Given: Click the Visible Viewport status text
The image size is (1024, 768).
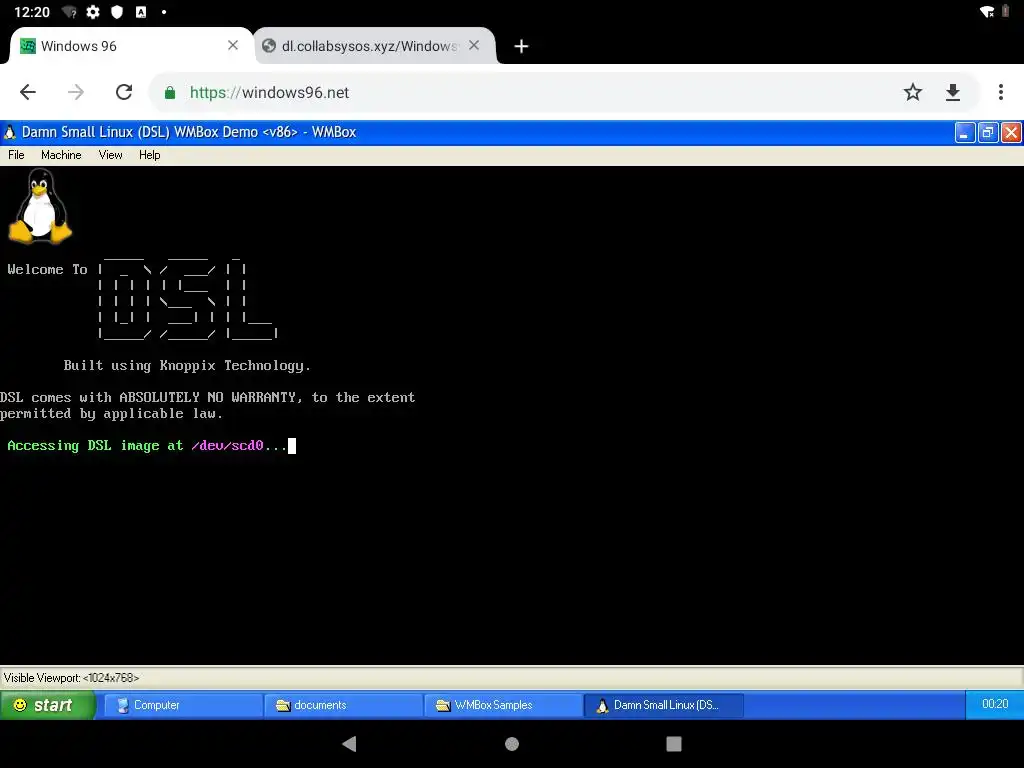Looking at the screenshot, I should point(71,678).
